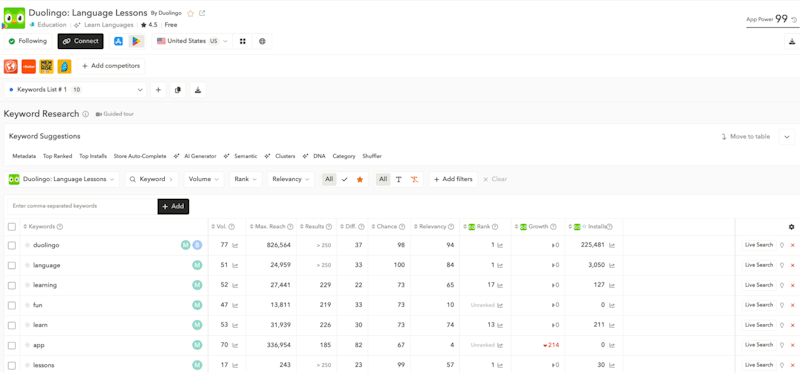This screenshot has height=374, width=800.
Task: Open the Volume filter dropdown
Action: tap(204, 180)
